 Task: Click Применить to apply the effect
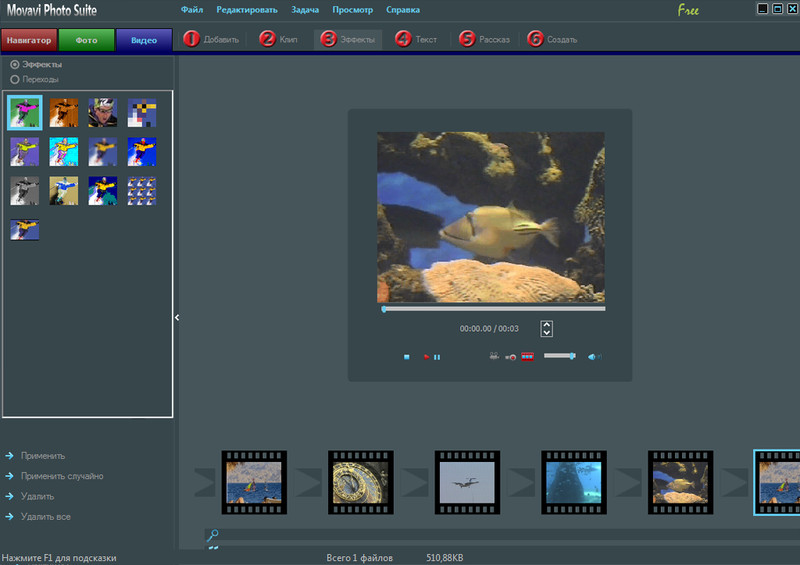pos(43,456)
